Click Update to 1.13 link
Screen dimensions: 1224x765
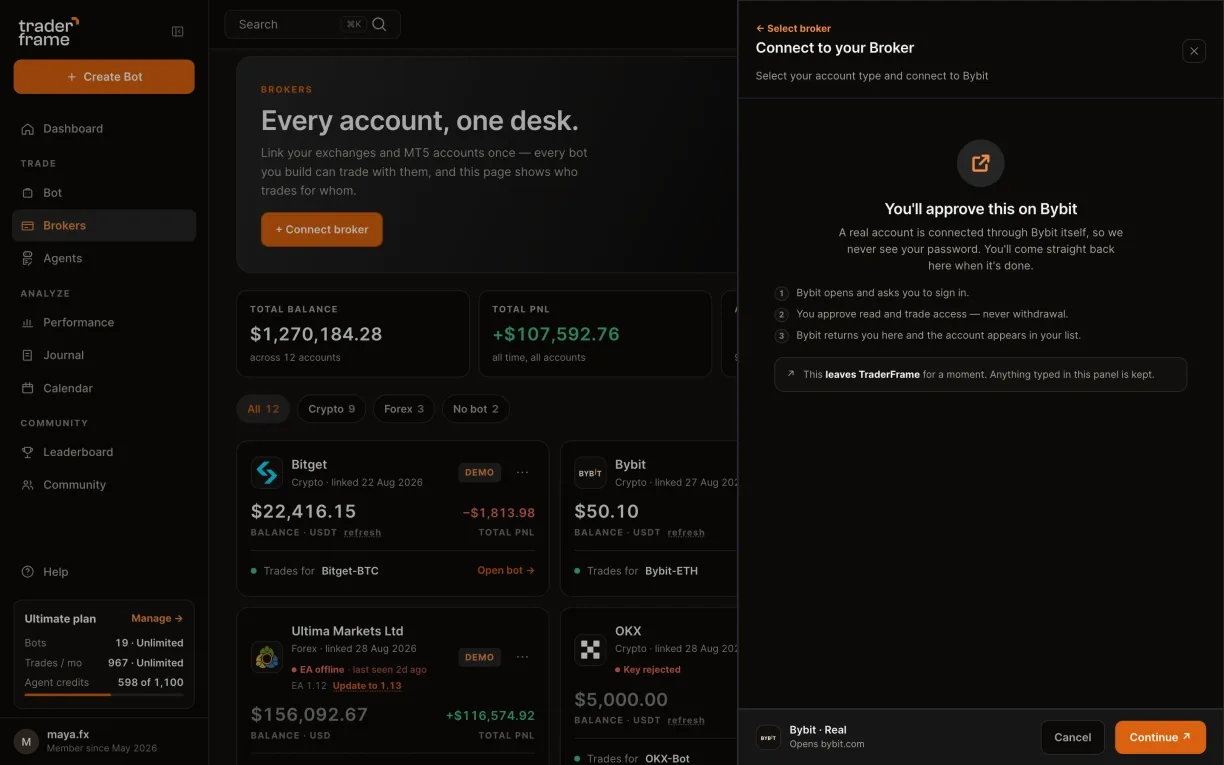click(x=367, y=686)
